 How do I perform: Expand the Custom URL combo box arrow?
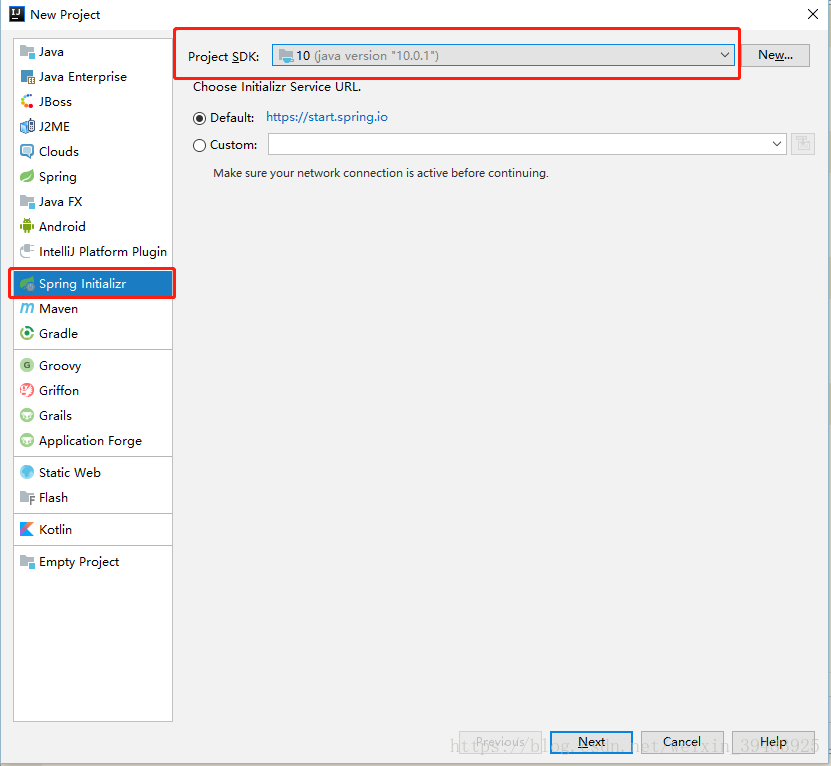click(x=776, y=144)
